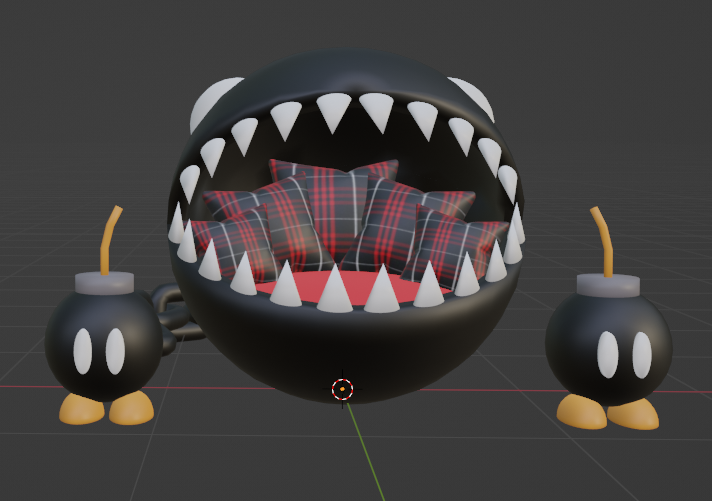Click the right Bob-omb's orange fuse
This screenshot has height=501, width=712.
(603, 242)
